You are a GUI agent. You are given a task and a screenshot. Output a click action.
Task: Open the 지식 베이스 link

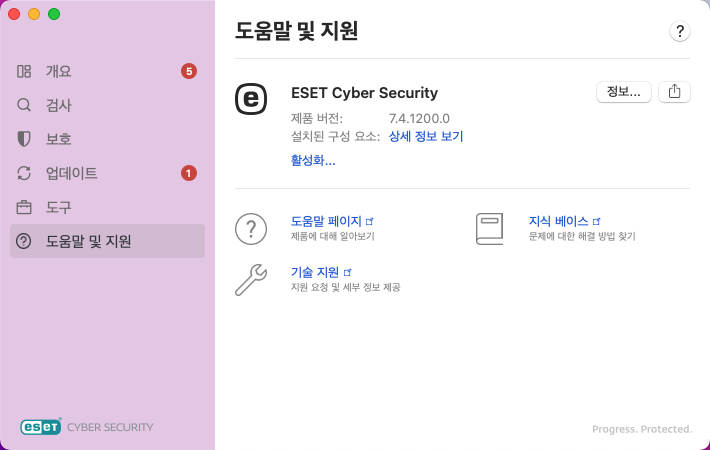click(x=559, y=221)
